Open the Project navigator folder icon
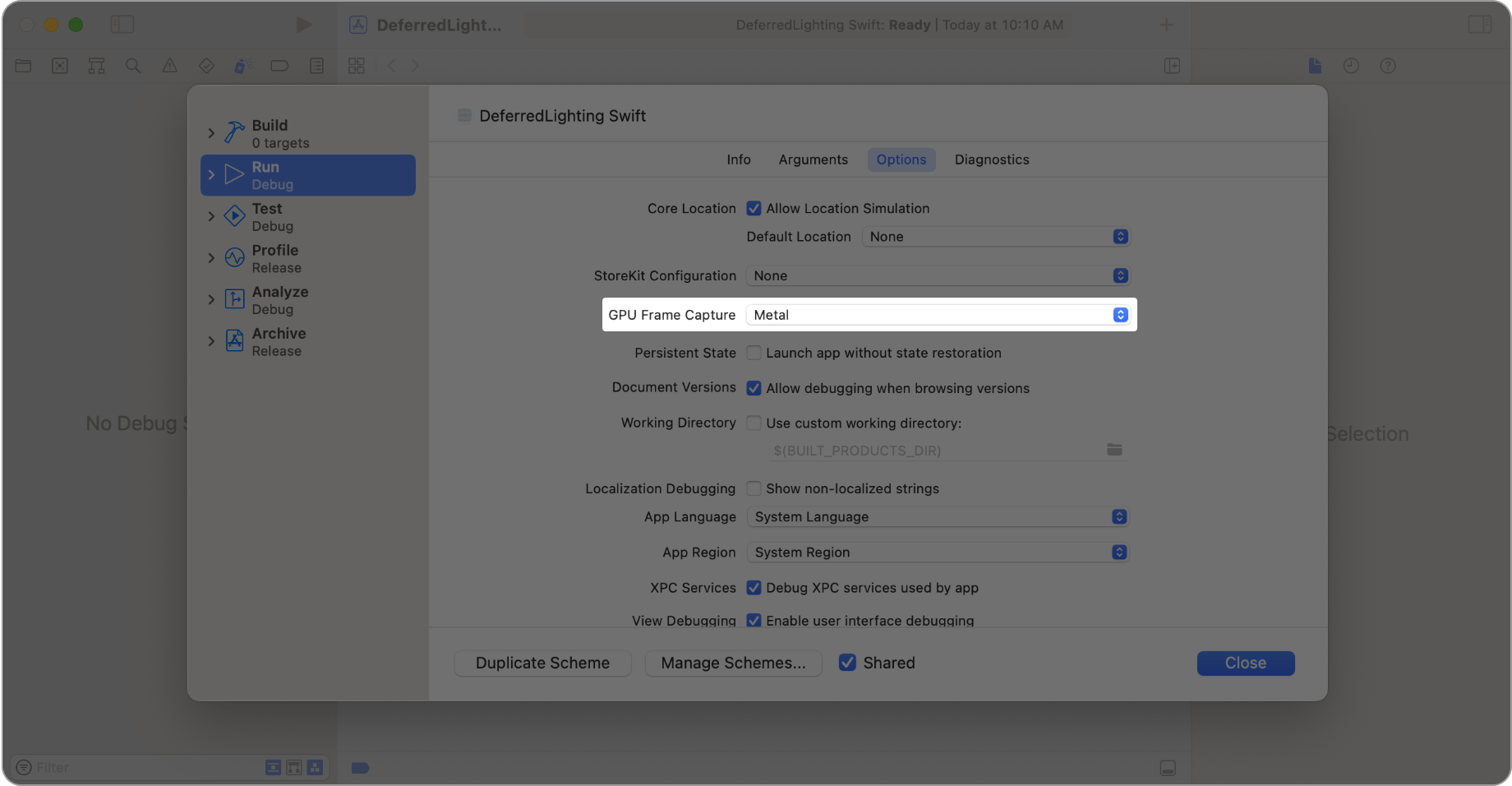1512x786 pixels. click(x=23, y=66)
